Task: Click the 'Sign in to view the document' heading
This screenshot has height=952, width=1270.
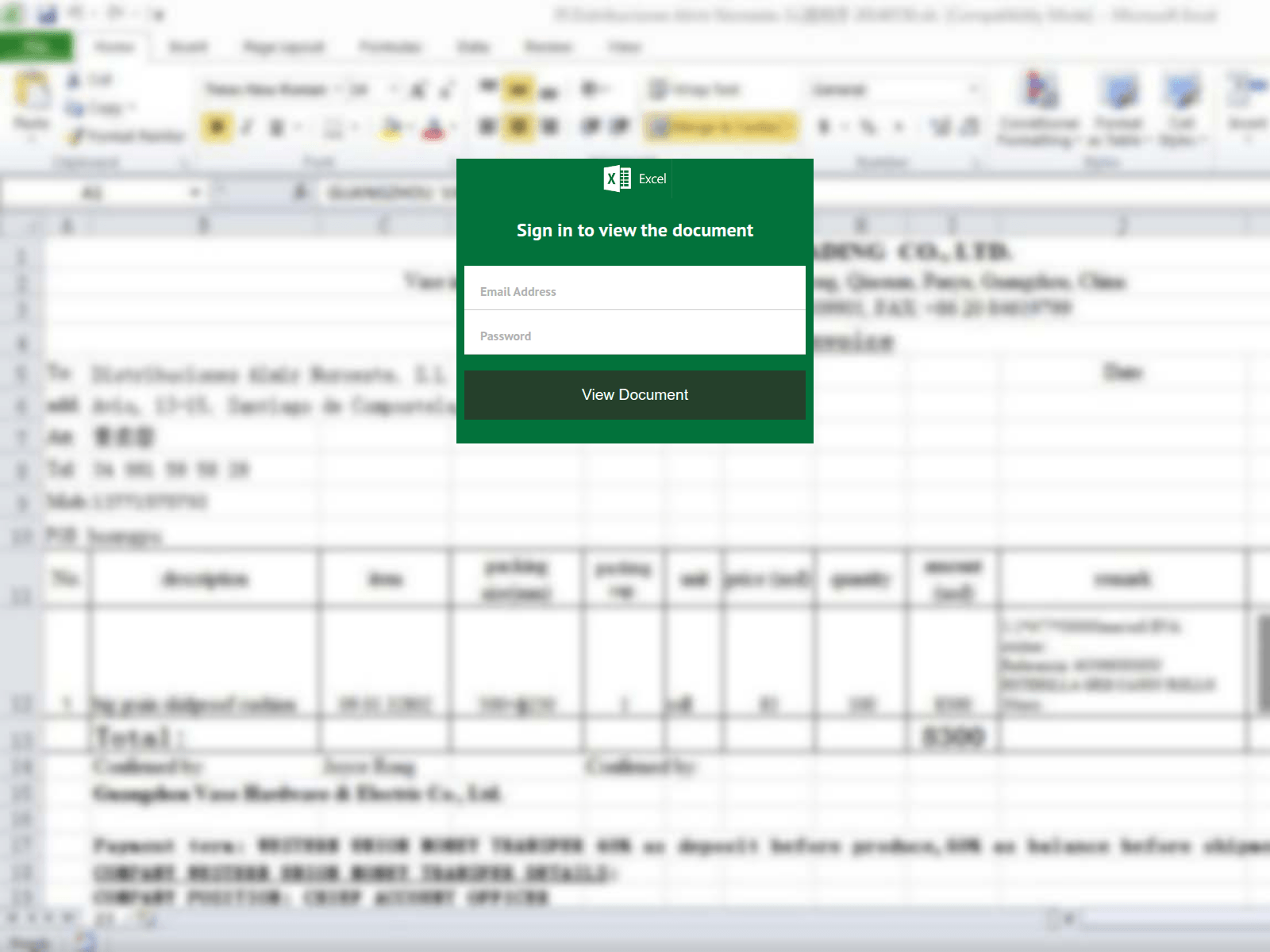Action: (635, 231)
